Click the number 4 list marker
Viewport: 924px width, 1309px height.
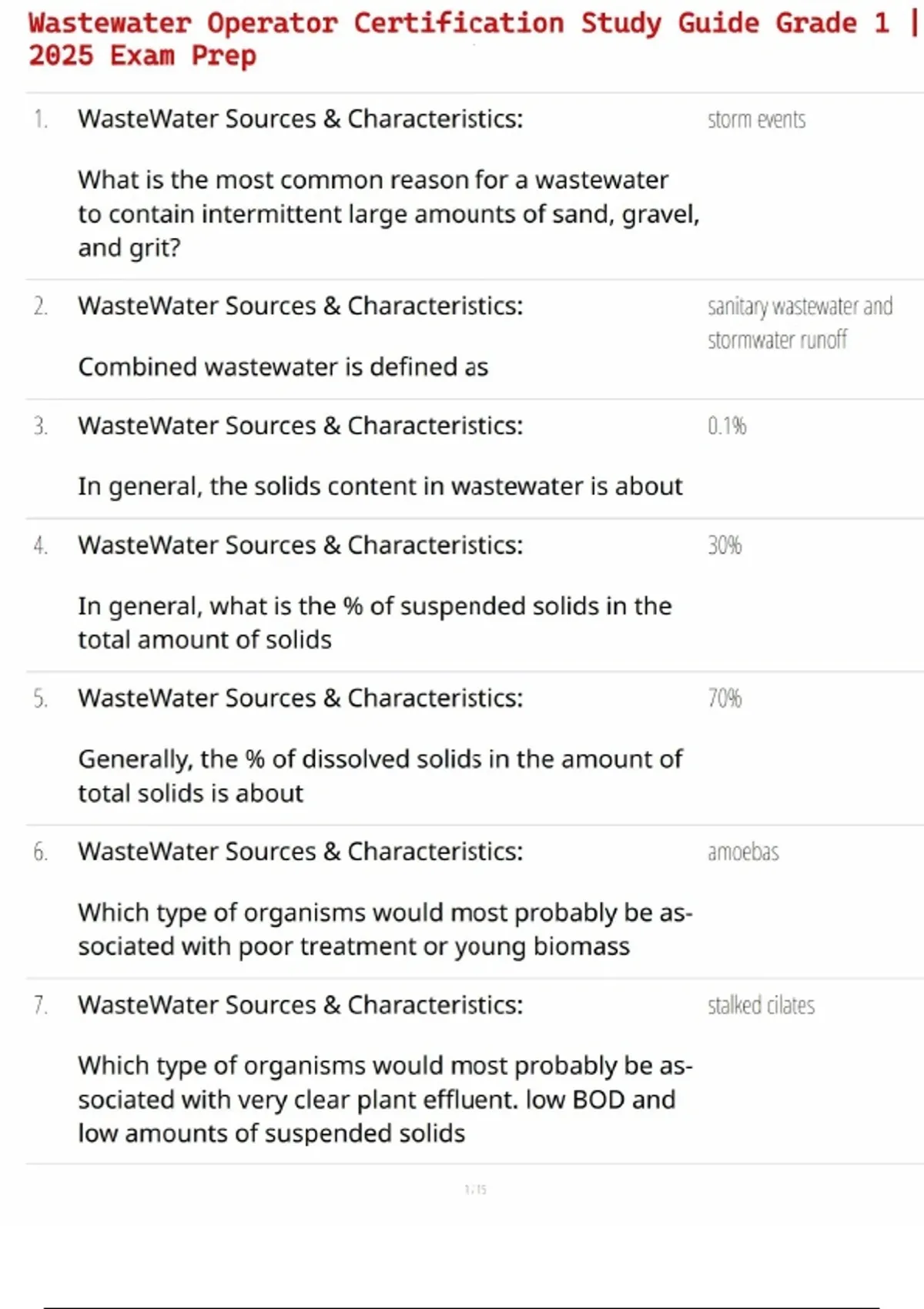[x=40, y=546]
